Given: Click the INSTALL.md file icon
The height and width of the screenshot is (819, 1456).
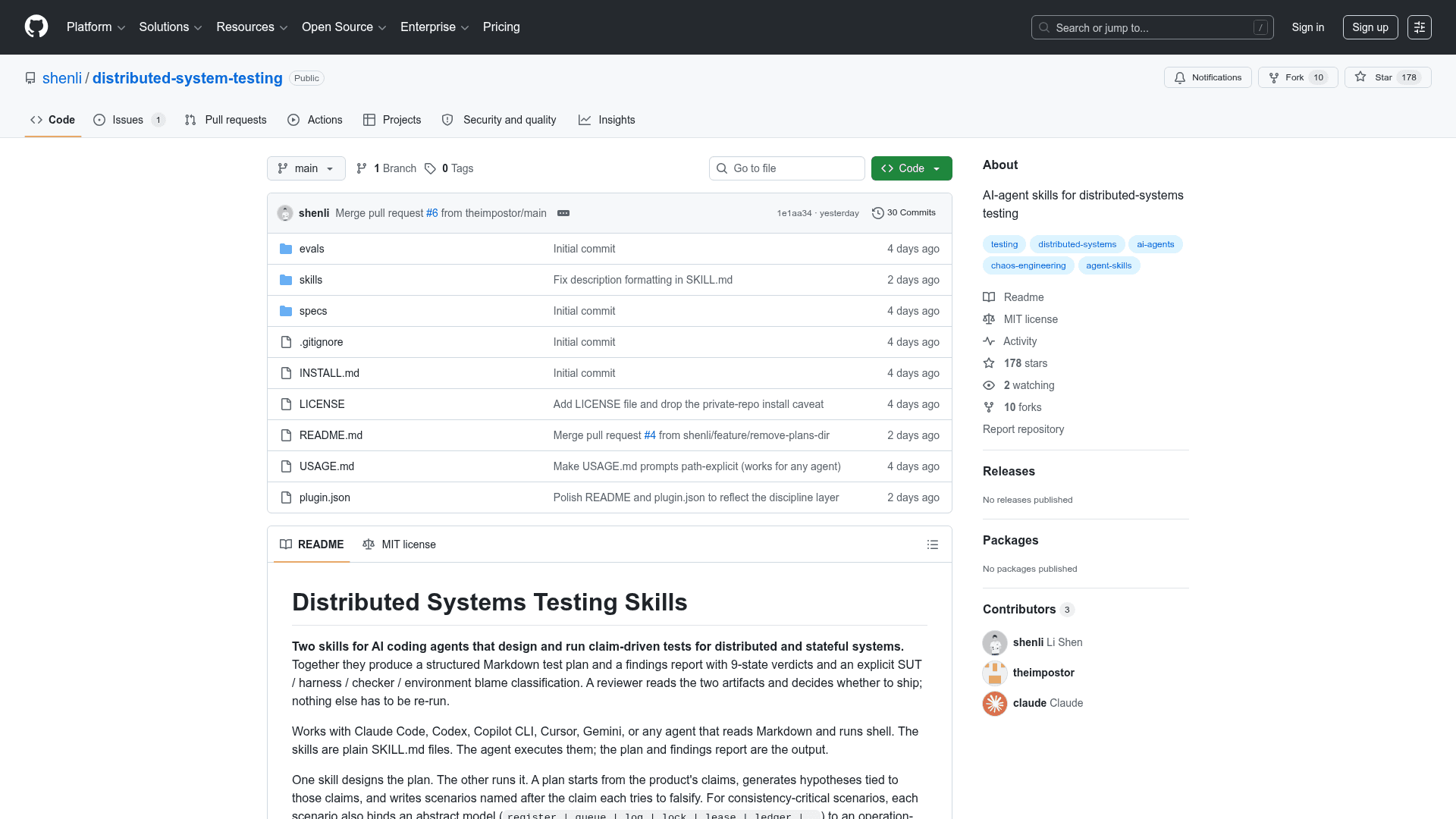Looking at the screenshot, I should [x=286, y=373].
